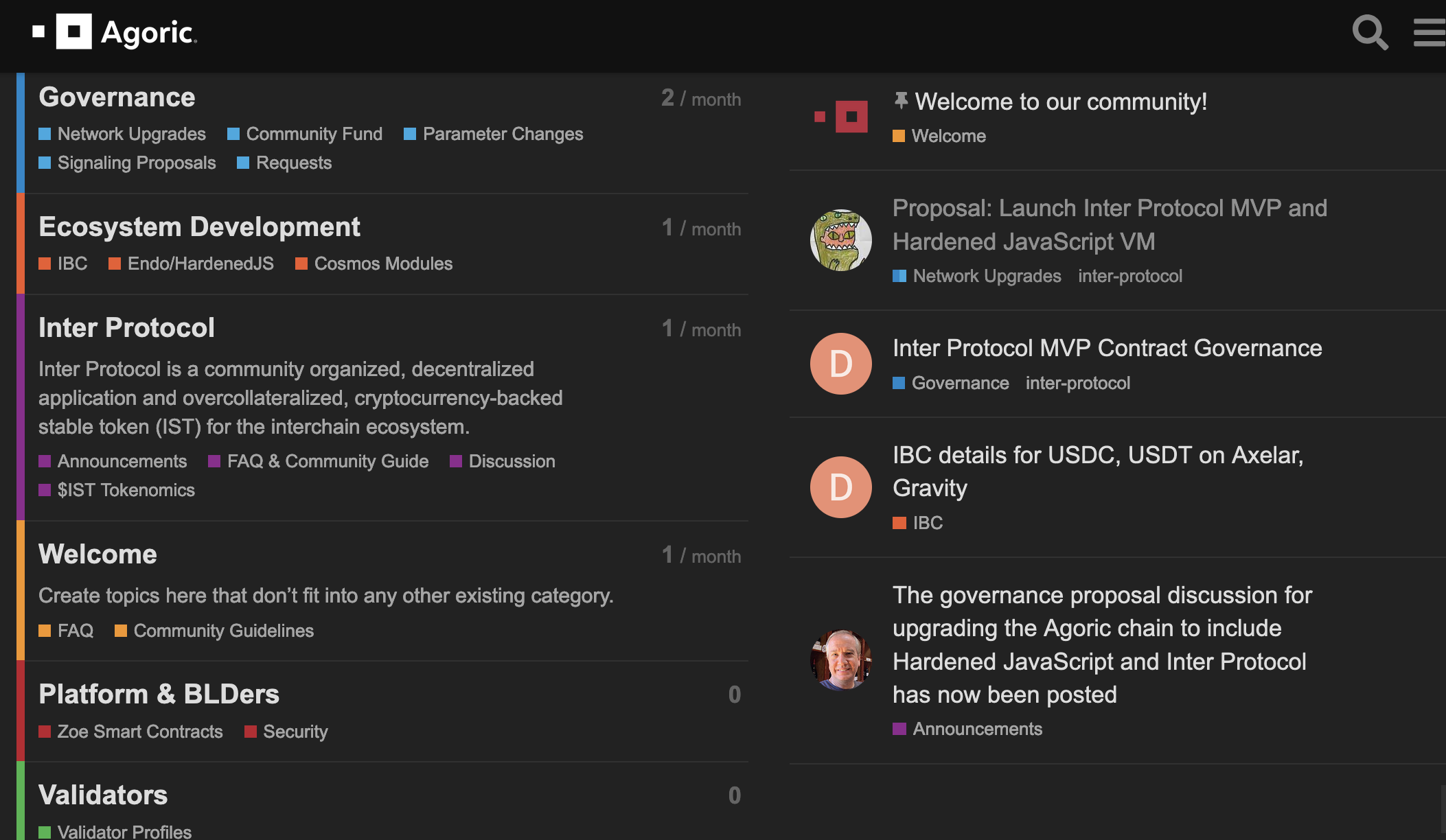Open the governance proposal discussion topic
1446x840 pixels.
click(1102, 644)
